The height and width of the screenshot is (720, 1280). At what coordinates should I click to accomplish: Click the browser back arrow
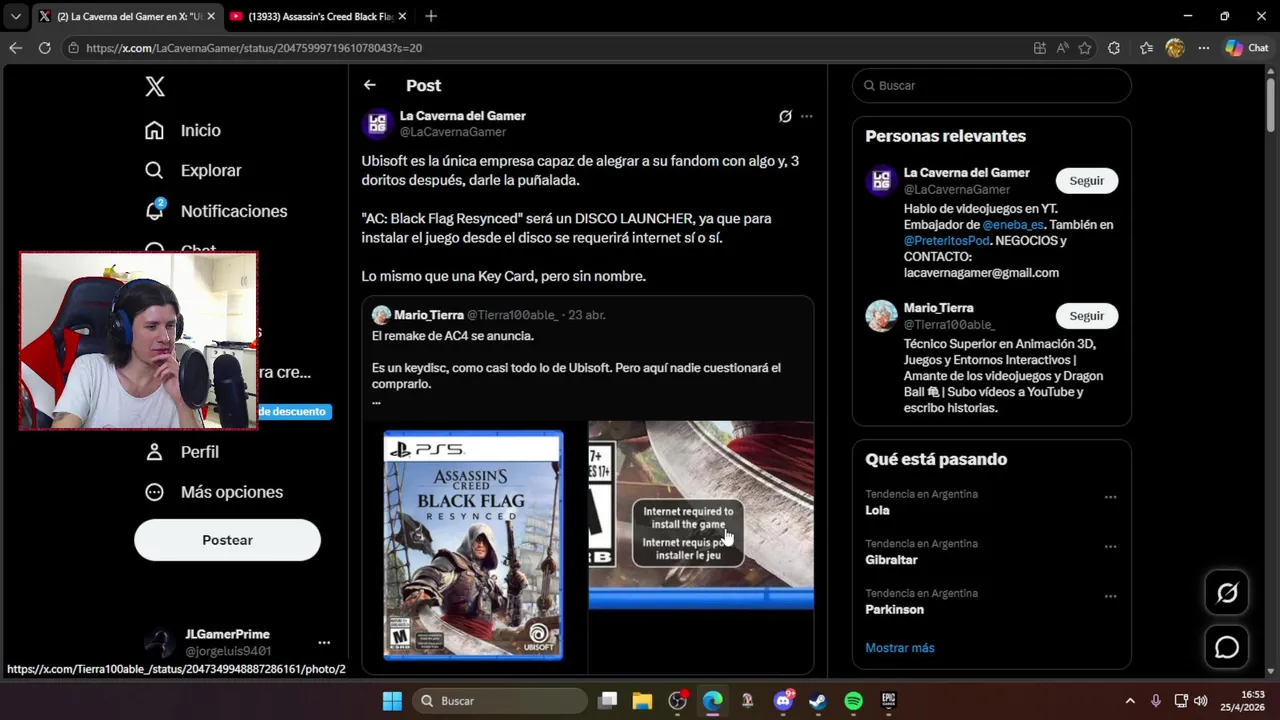16,48
